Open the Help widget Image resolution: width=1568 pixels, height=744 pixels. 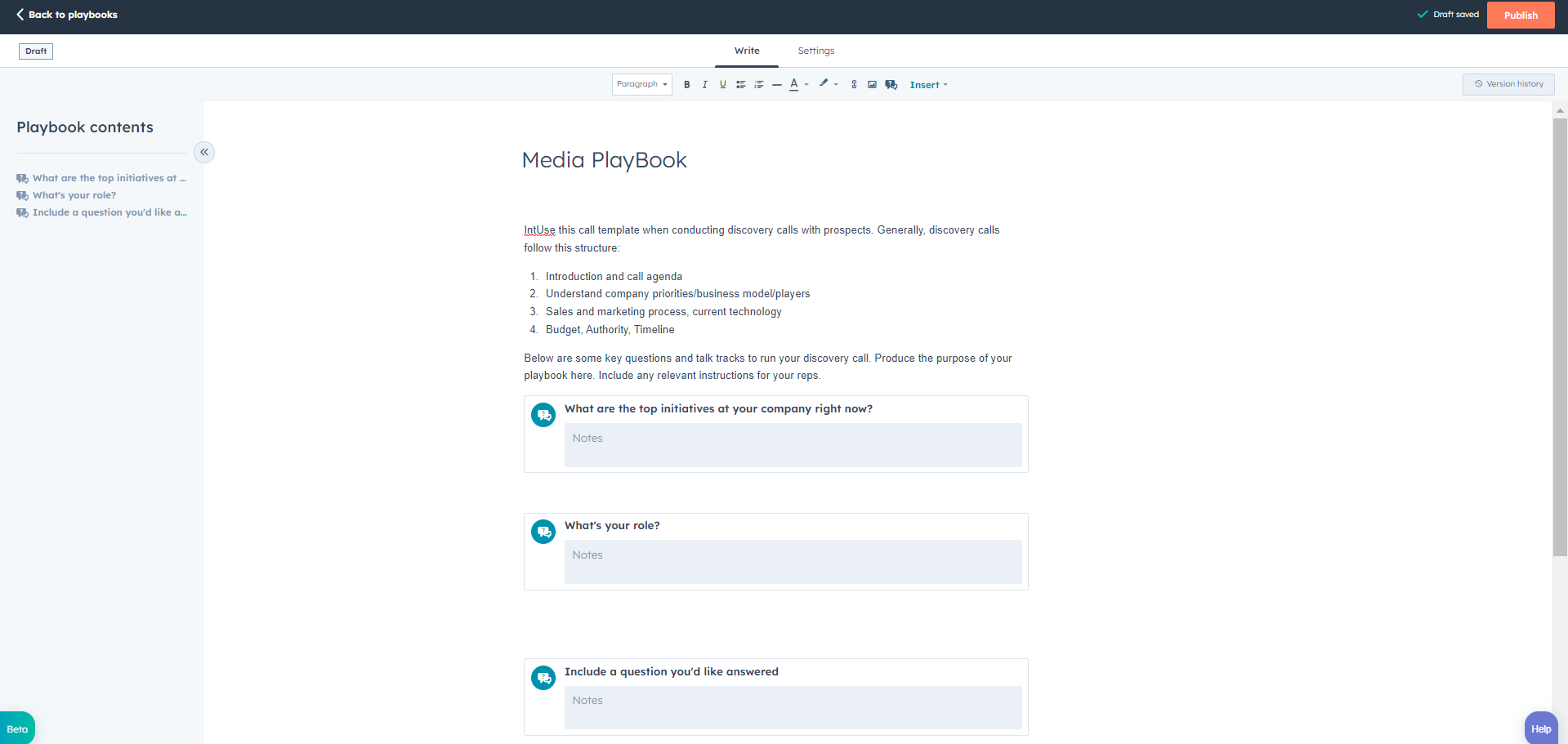point(1539,728)
